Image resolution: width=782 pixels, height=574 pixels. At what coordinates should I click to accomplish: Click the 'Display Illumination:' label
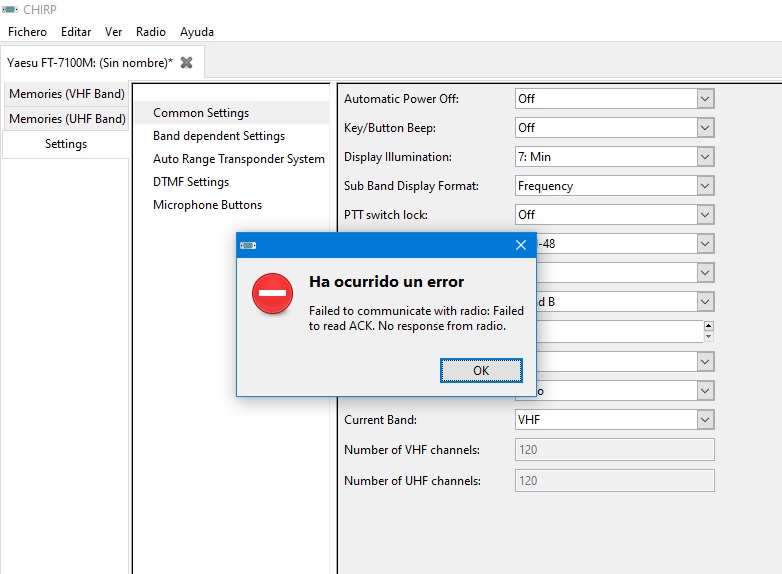tap(397, 157)
